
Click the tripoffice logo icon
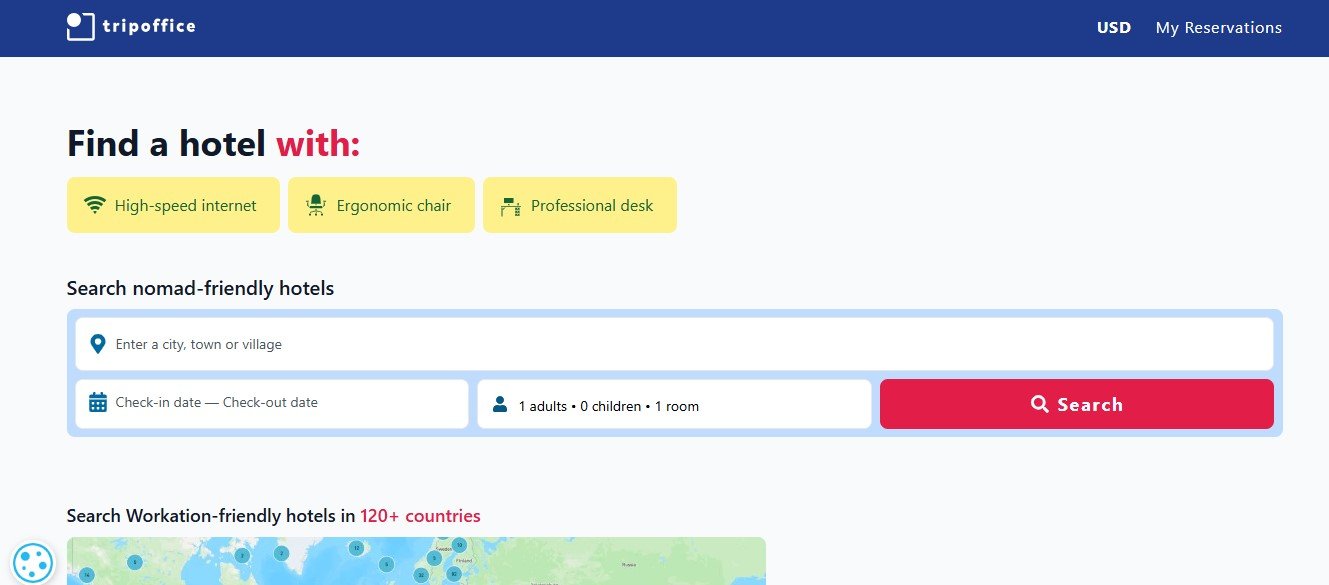point(80,27)
